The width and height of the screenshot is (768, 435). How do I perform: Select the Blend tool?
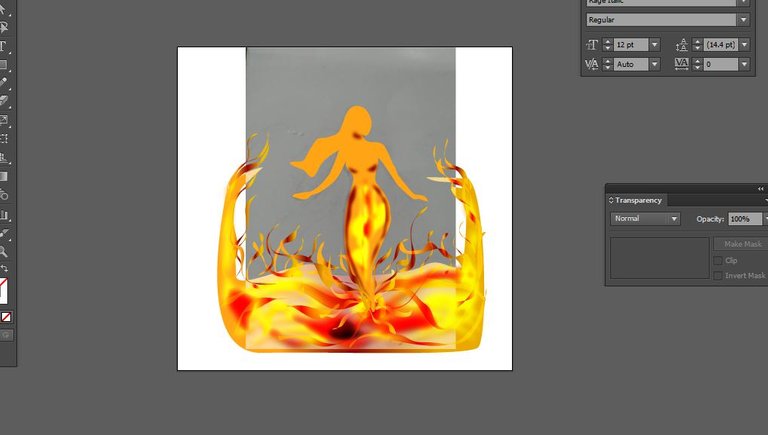pos(4,195)
